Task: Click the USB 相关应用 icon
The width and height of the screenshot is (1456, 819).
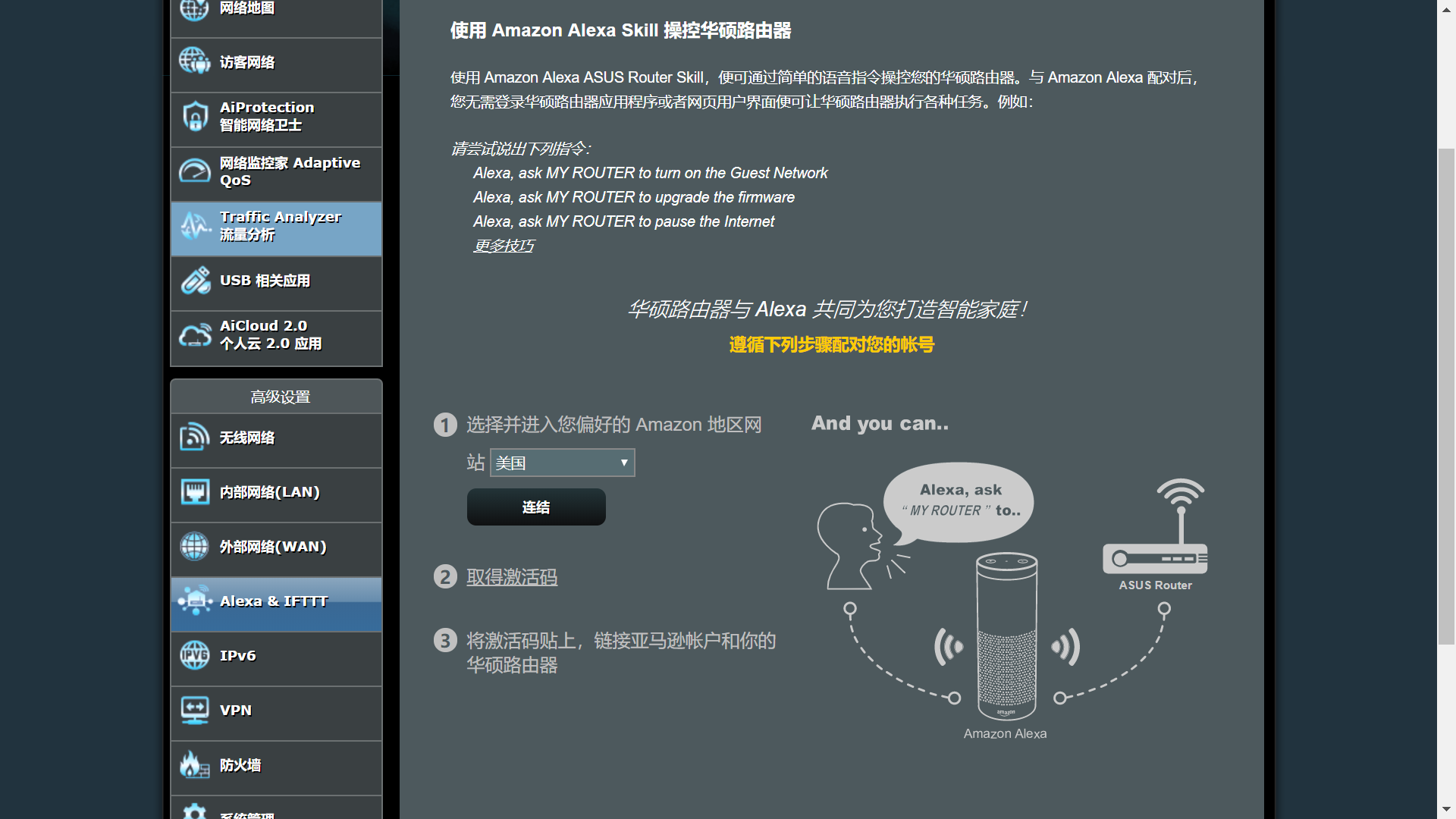Action: click(x=195, y=280)
